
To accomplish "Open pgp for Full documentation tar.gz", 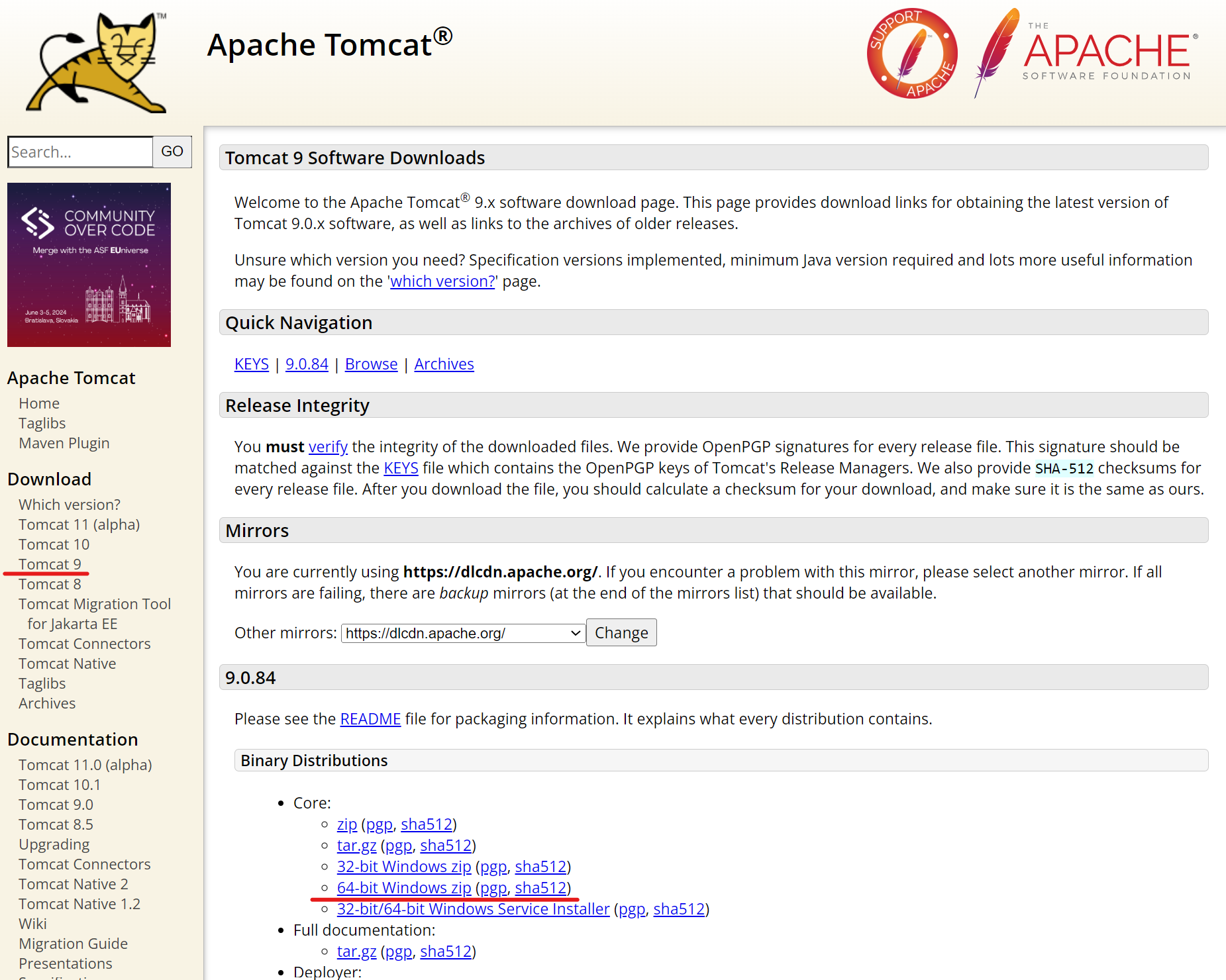I will point(399,952).
